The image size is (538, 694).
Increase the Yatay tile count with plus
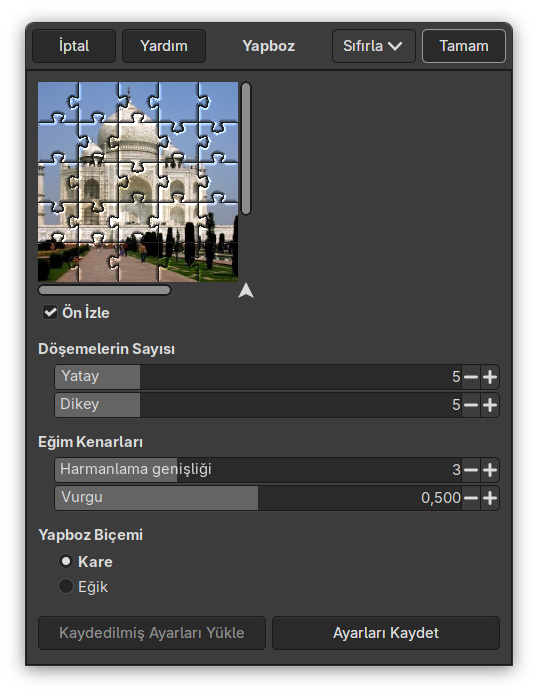pos(490,377)
